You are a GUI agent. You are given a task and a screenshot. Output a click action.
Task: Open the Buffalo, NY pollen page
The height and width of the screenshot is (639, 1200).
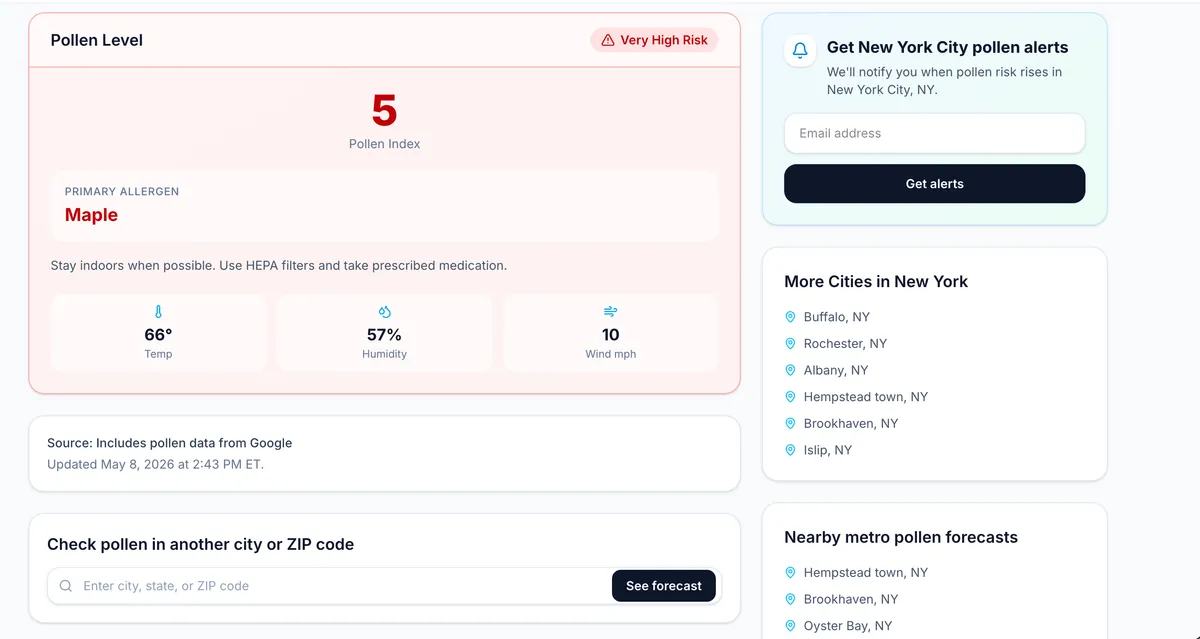point(837,317)
